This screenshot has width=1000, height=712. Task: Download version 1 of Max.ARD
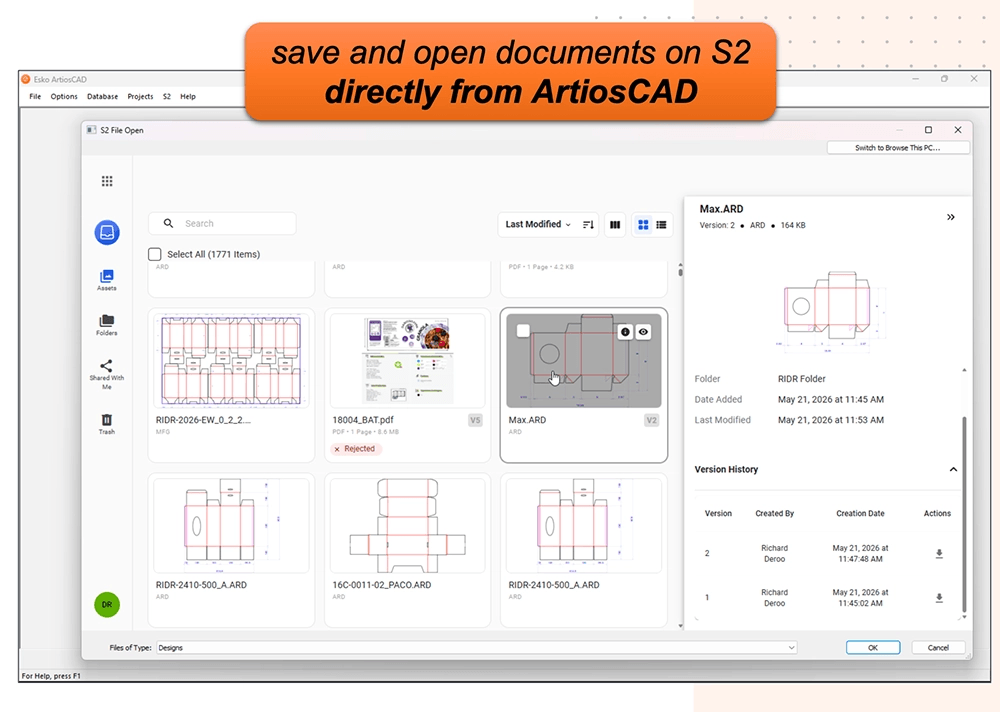coord(939,598)
